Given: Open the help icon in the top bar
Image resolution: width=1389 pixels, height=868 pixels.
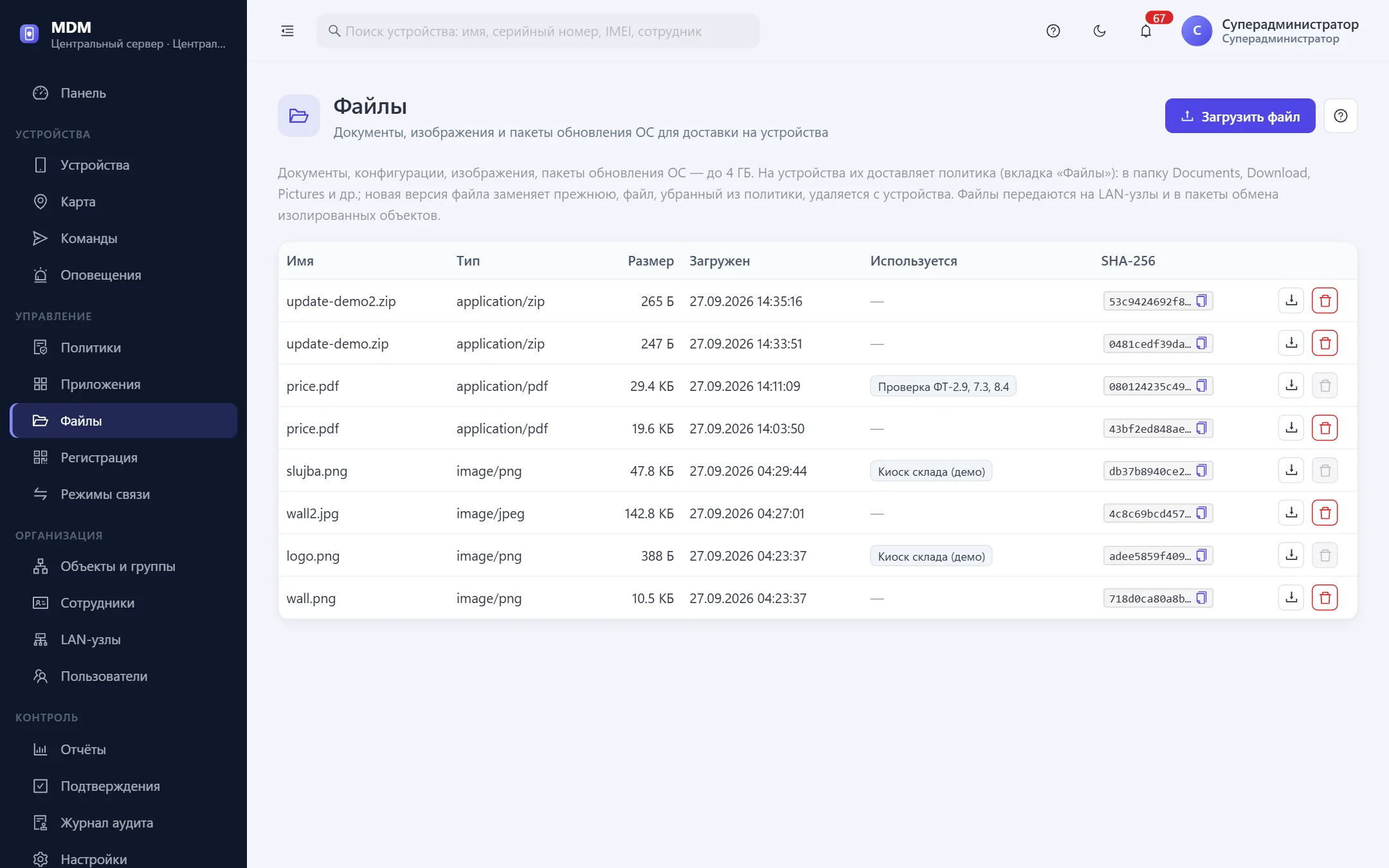Looking at the screenshot, I should click(1053, 31).
